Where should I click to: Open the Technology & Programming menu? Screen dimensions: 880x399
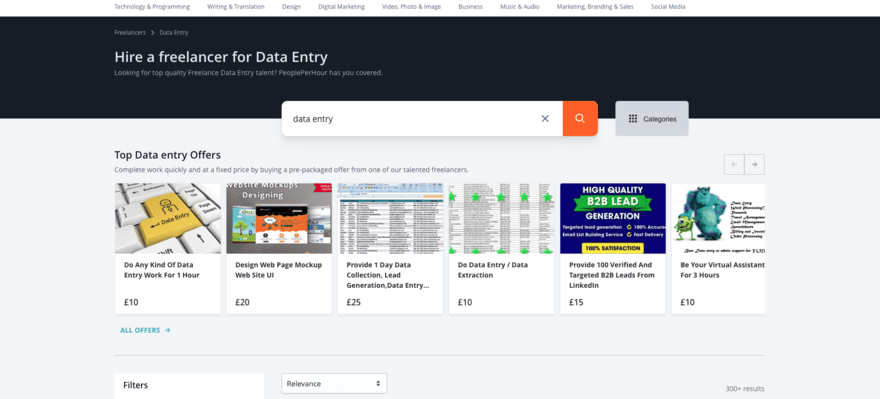tap(152, 7)
